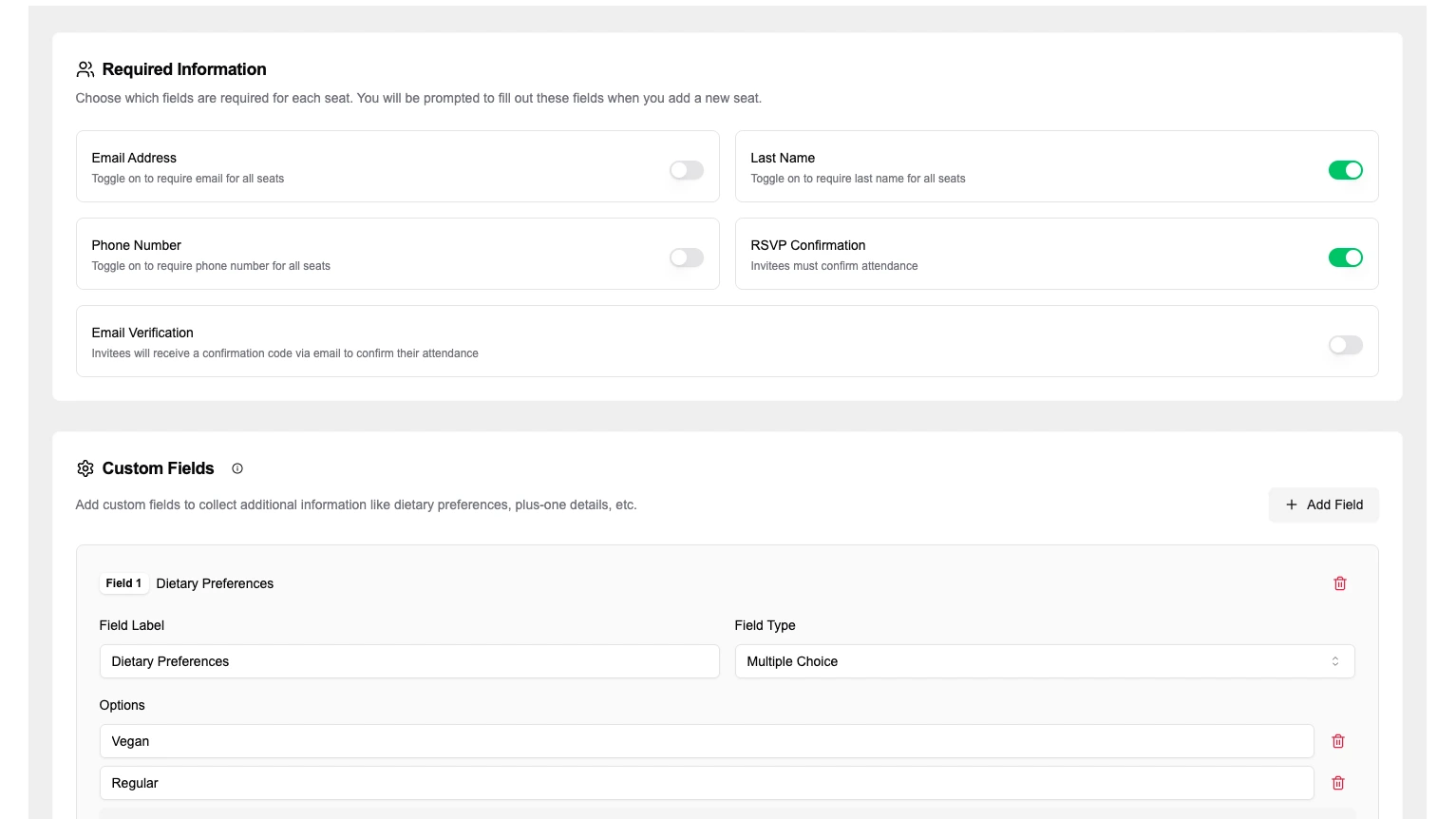Viewport: 1456px width, 819px height.
Task: Remove the Regular option via trash icon
Action: tap(1337, 783)
